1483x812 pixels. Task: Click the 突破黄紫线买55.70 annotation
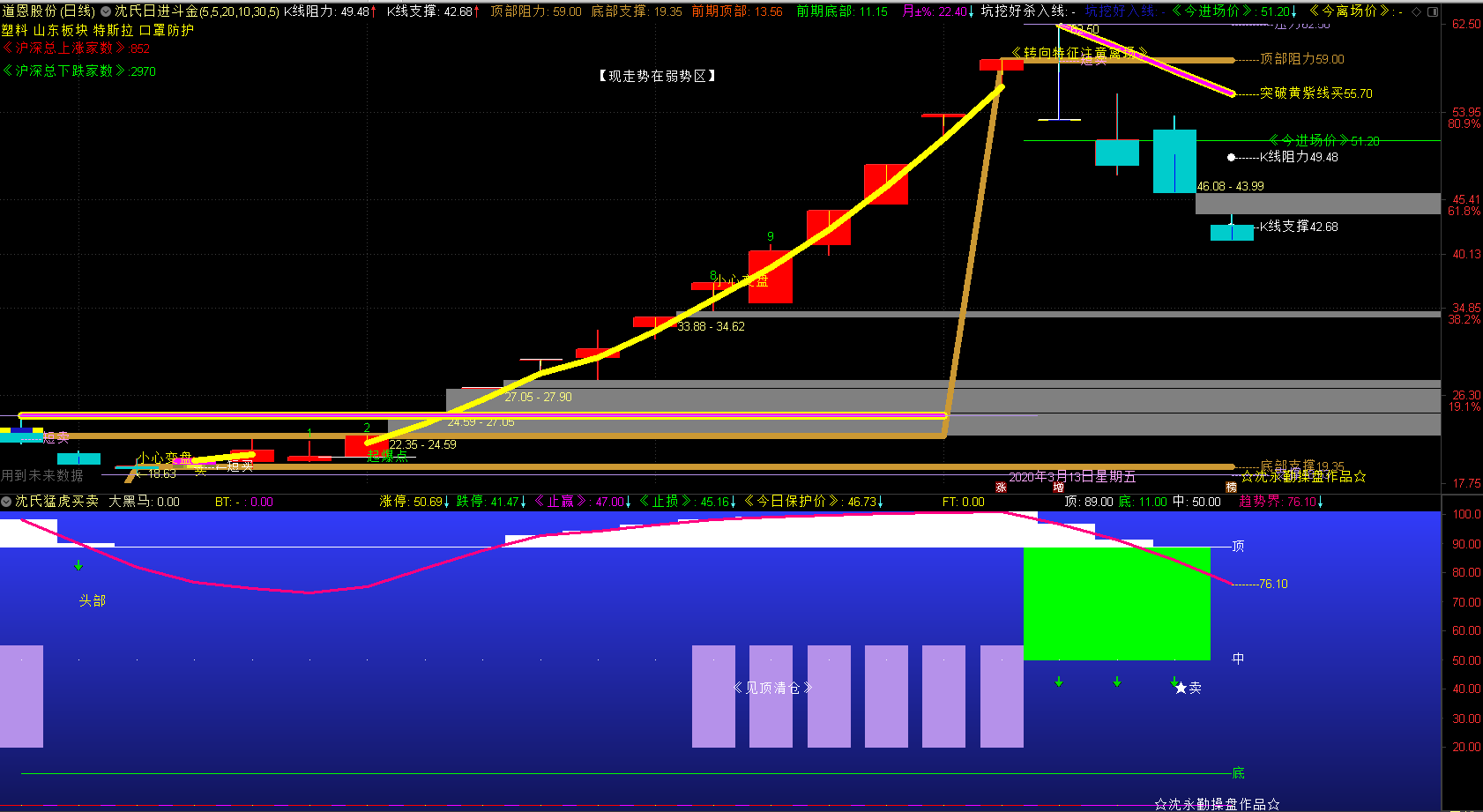pyautogui.click(x=1316, y=93)
